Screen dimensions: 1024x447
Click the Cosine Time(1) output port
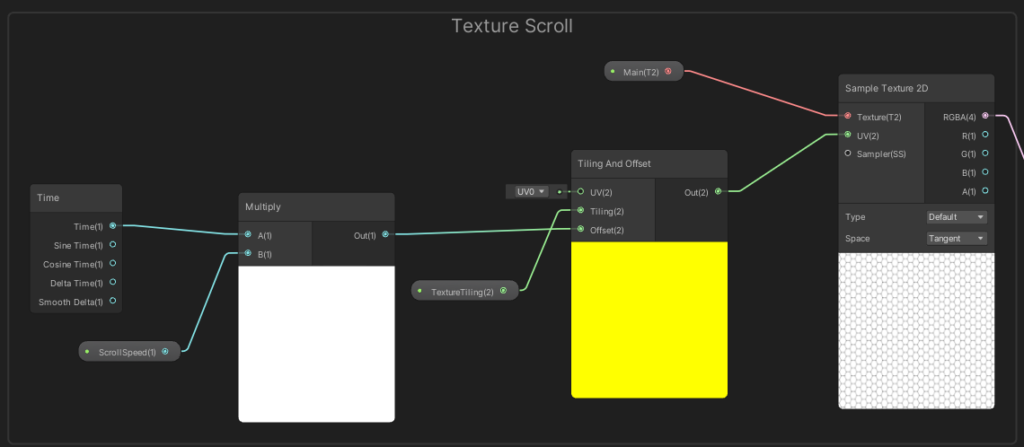click(x=112, y=264)
